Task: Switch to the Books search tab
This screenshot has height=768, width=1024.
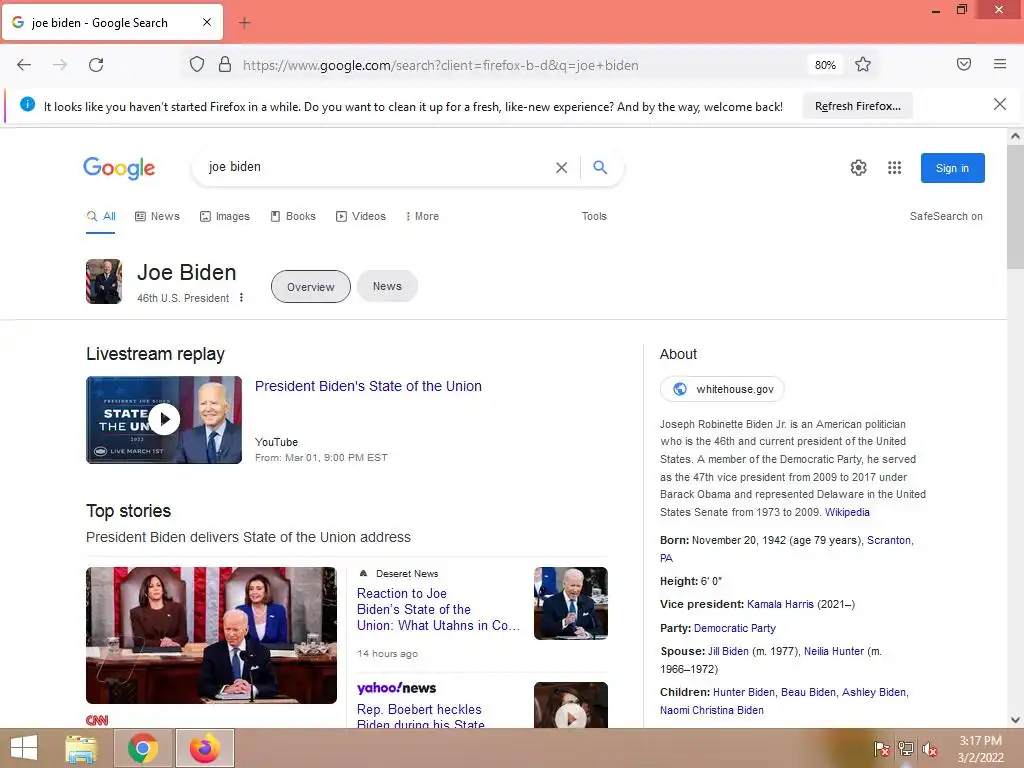Action: click(x=293, y=216)
